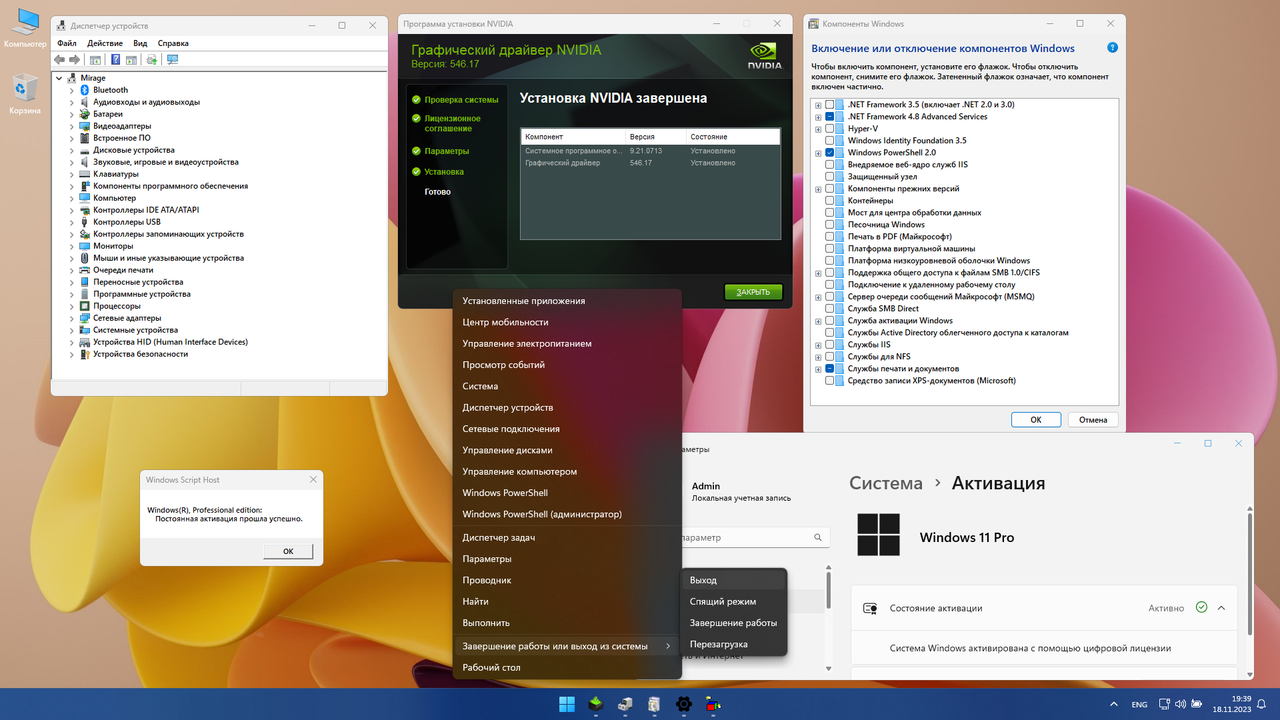Click the Видеоадаптеры category icon
Screen dimensions: 1280x720
click(85, 126)
